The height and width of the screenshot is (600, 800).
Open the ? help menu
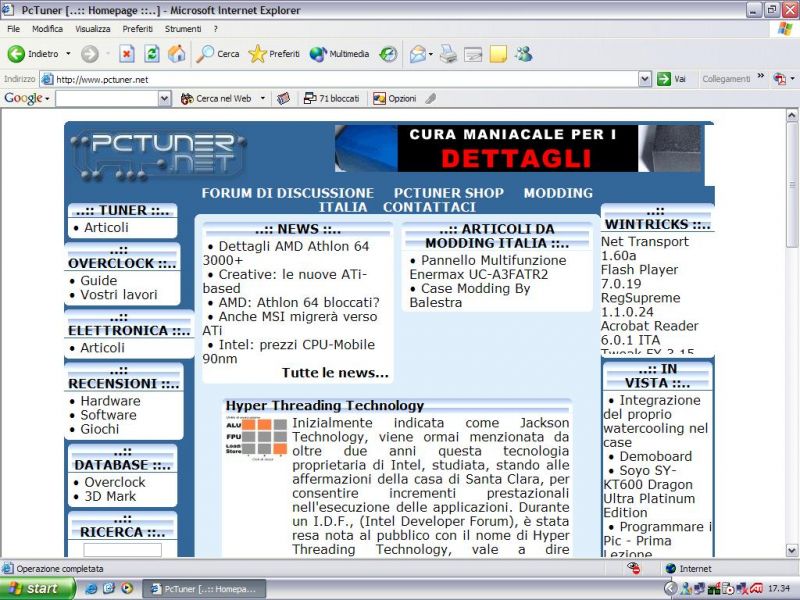(216, 29)
